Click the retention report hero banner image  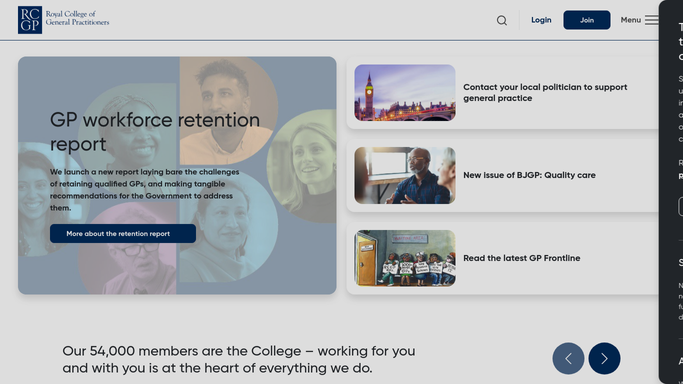point(177,175)
